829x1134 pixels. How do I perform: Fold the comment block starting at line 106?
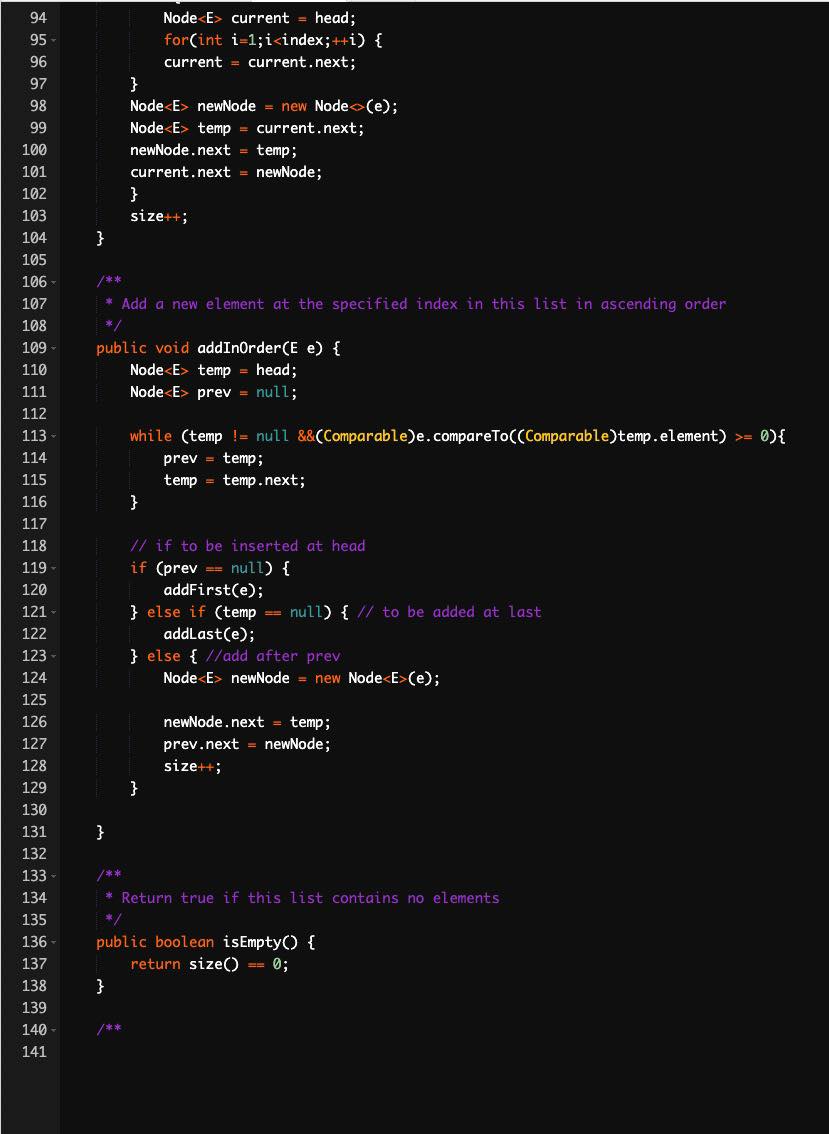55,282
